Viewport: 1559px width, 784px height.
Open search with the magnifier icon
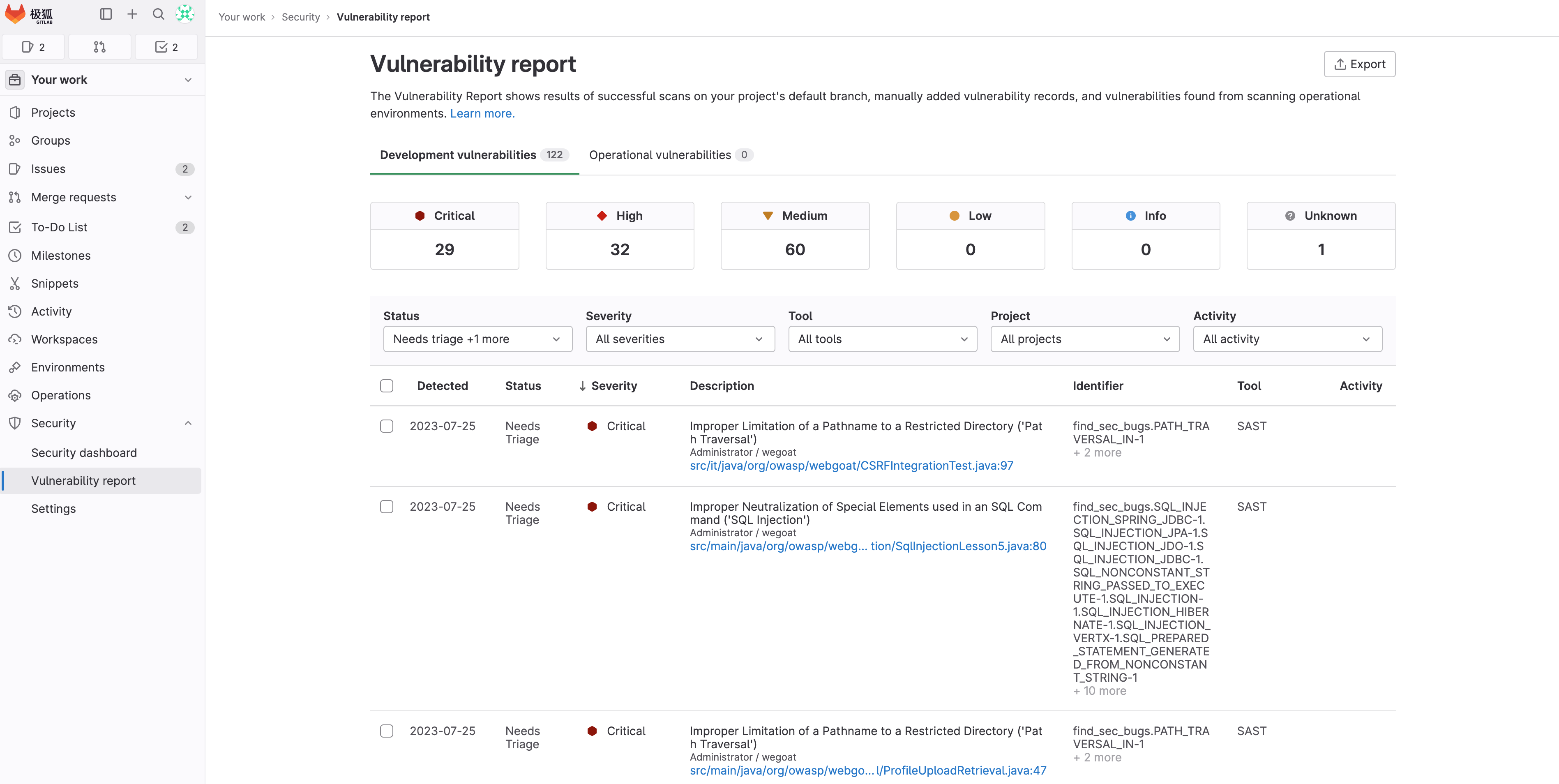[x=159, y=14]
